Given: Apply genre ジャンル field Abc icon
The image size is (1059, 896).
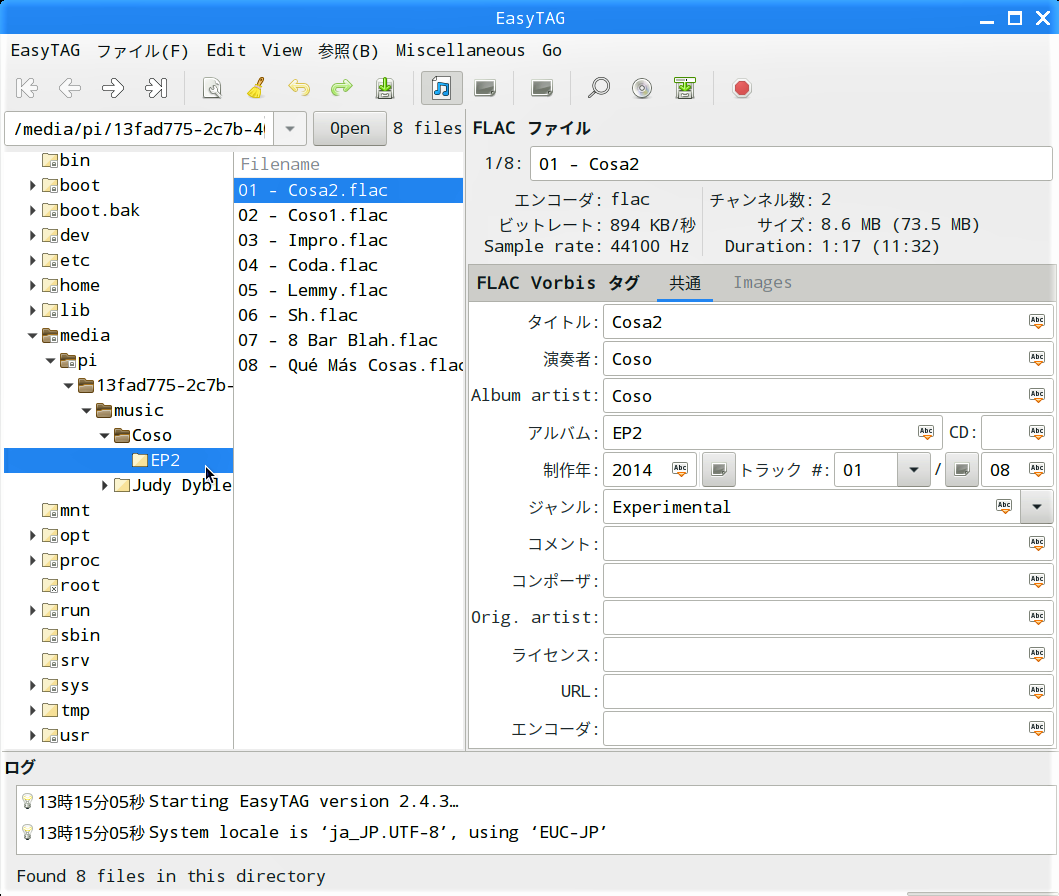Looking at the screenshot, I should 1004,506.
